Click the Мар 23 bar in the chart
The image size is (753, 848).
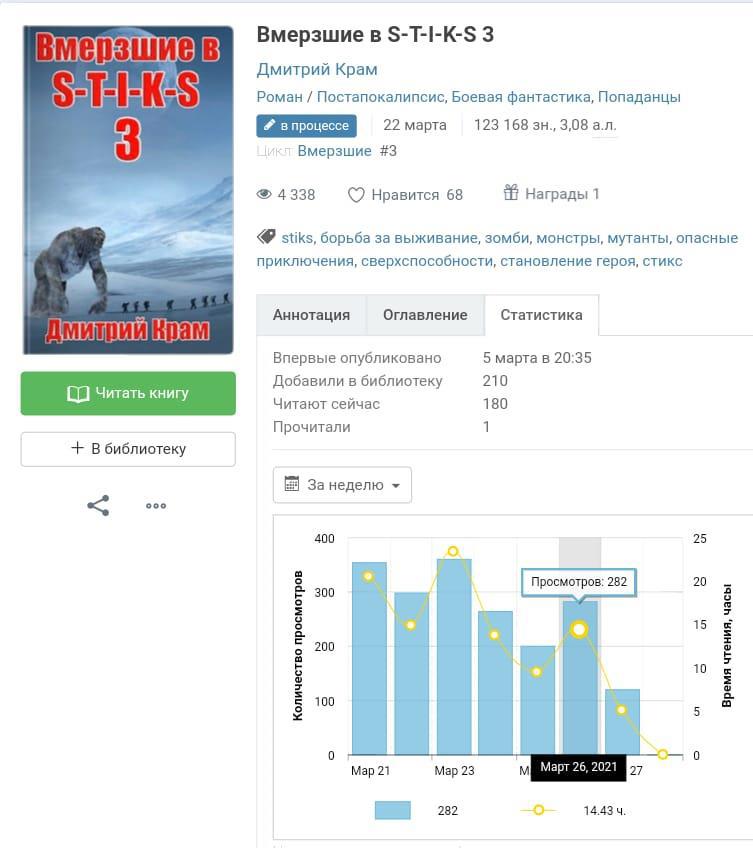click(453, 656)
